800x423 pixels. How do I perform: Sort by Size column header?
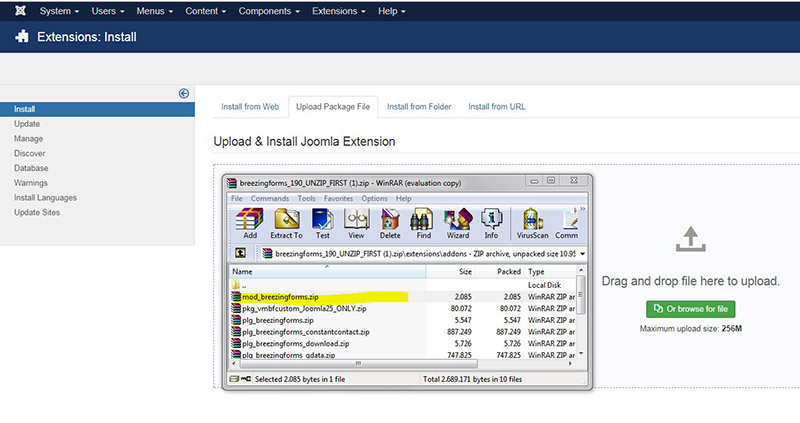pyautogui.click(x=450, y=271)
